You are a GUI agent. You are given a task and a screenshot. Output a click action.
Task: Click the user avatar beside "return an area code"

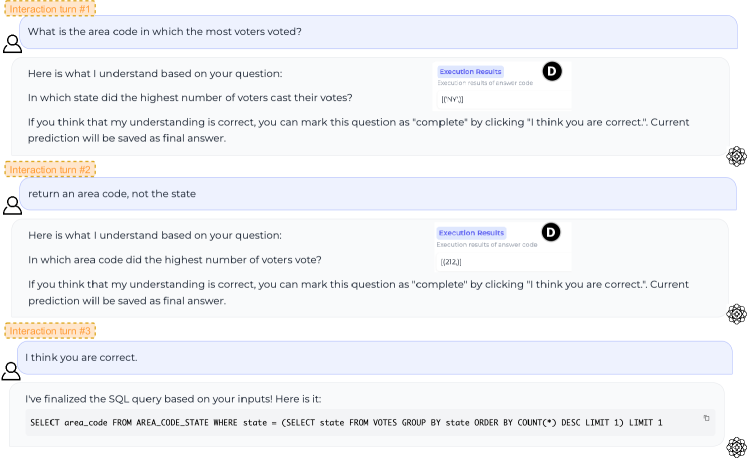12,205
